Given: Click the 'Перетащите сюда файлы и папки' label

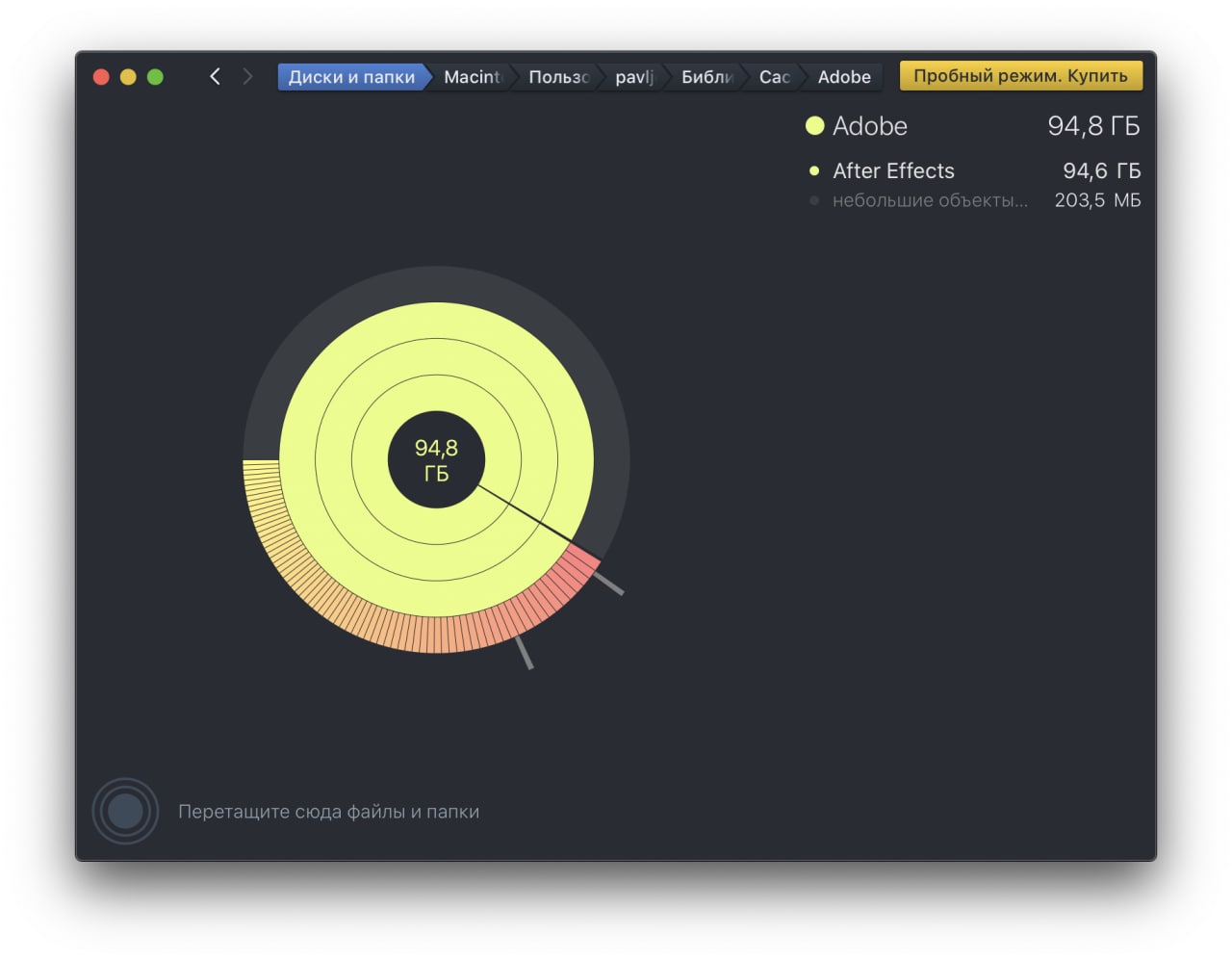Looking at the screenshot, I should (x=328, y=812).
